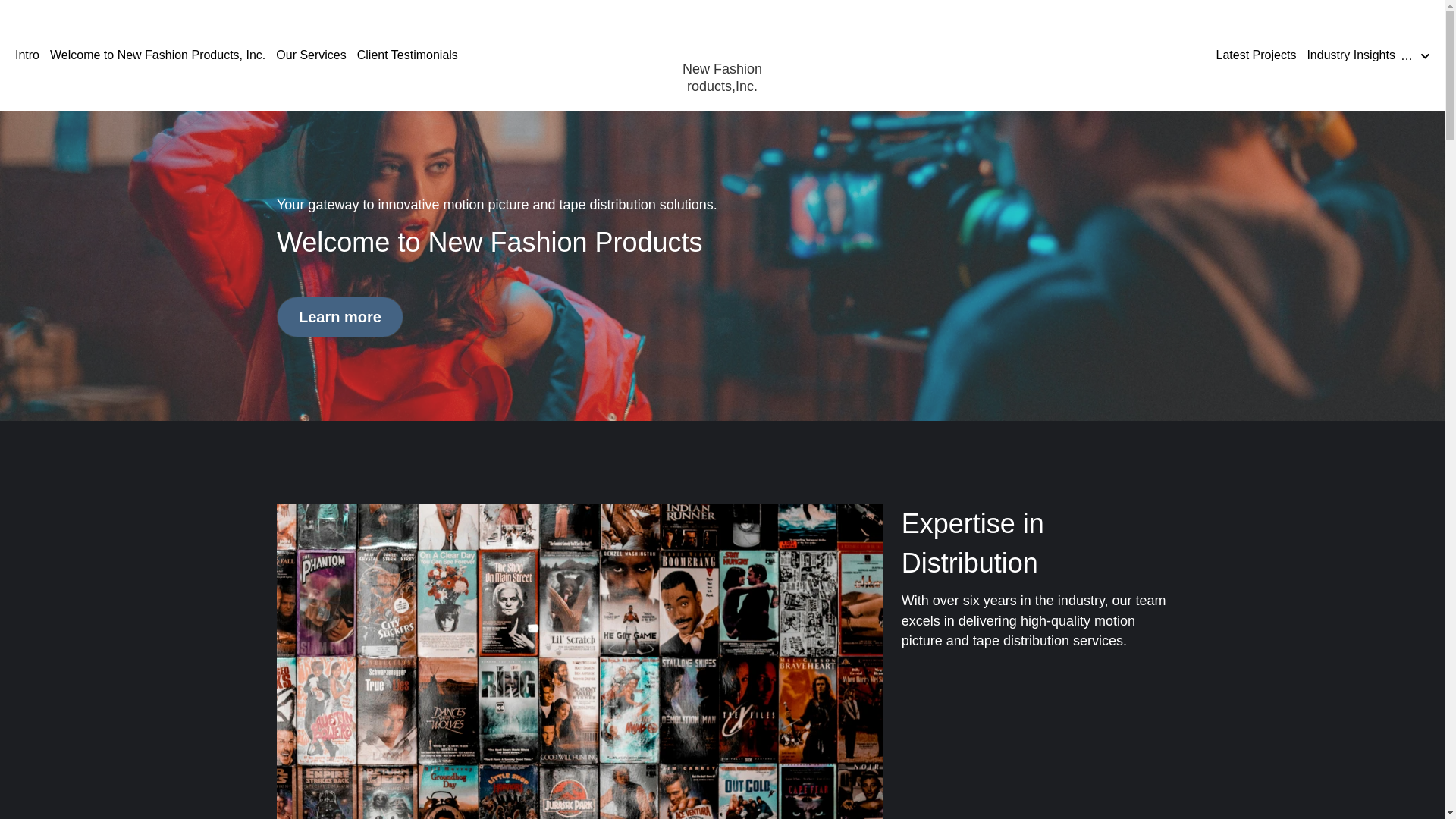Click the Welcome to New Fashion Products headline
Viewport: 1456px width, 819px height.
click(489, 243)
